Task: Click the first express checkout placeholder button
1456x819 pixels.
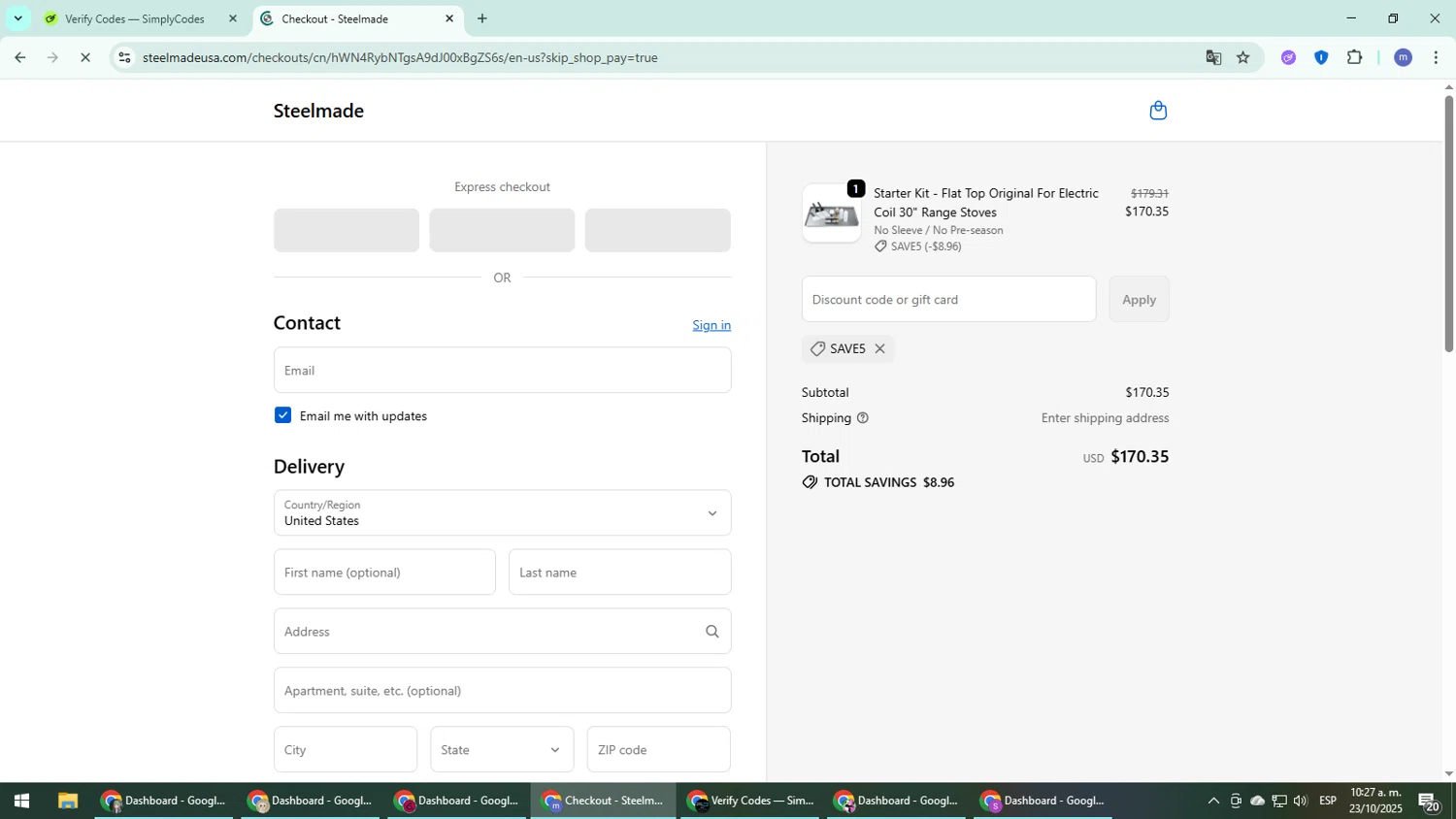Action: point(347,230)
